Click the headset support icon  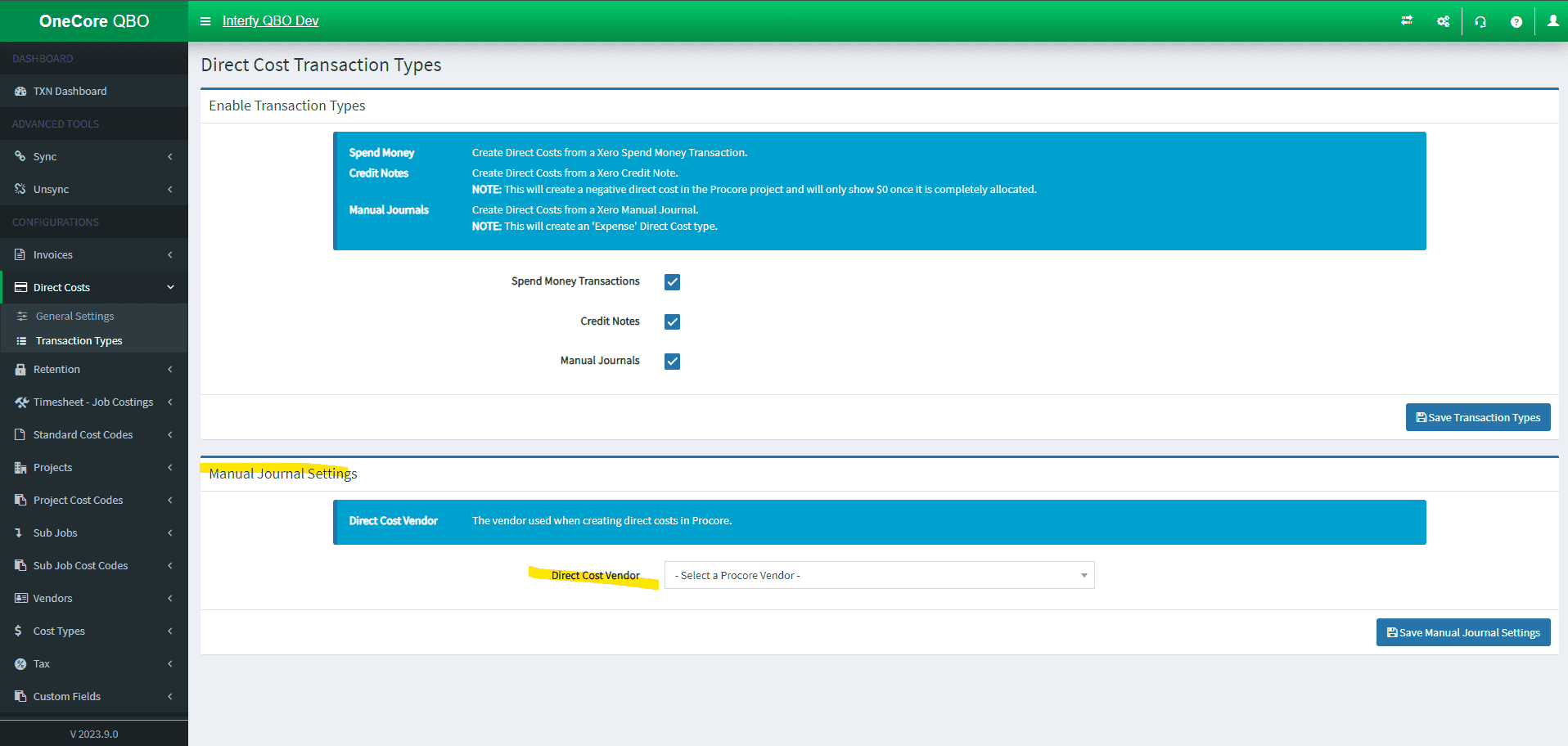[1480, 22]
